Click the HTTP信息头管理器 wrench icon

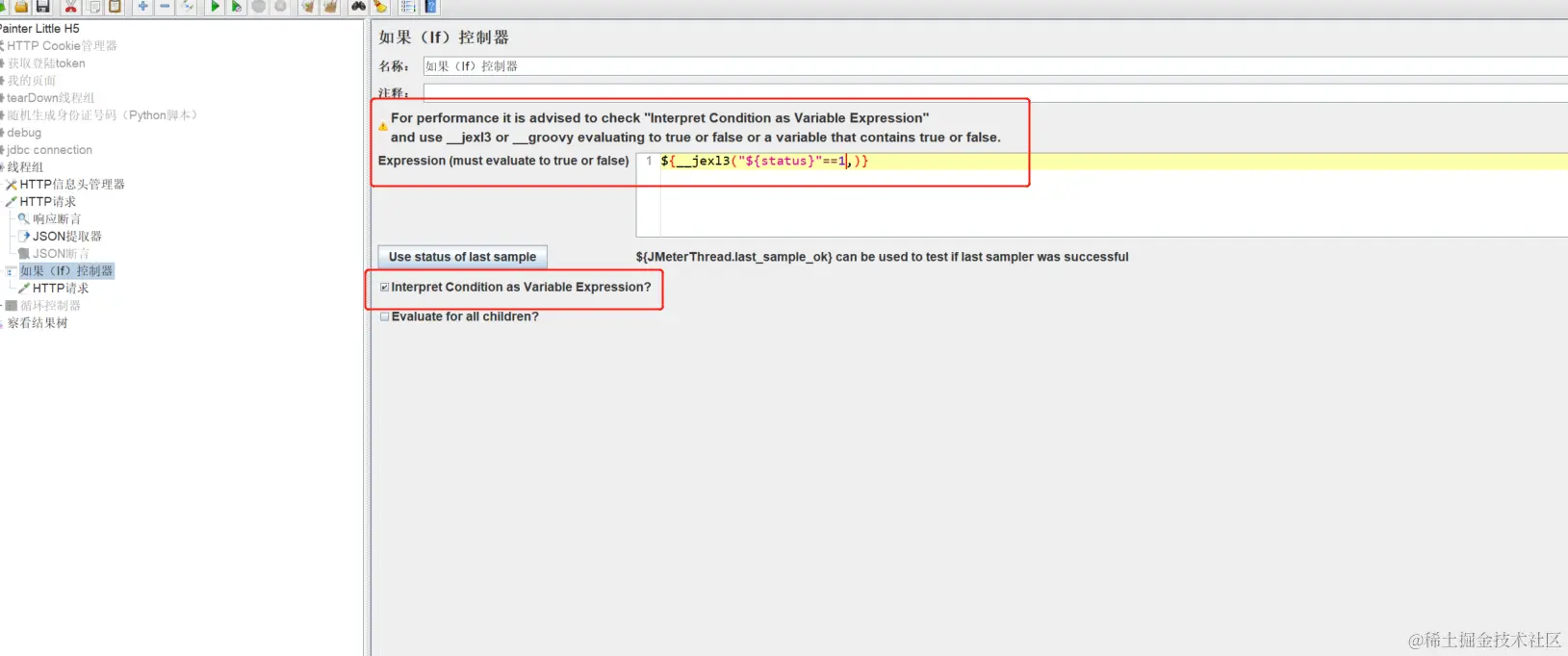(12, 185)
